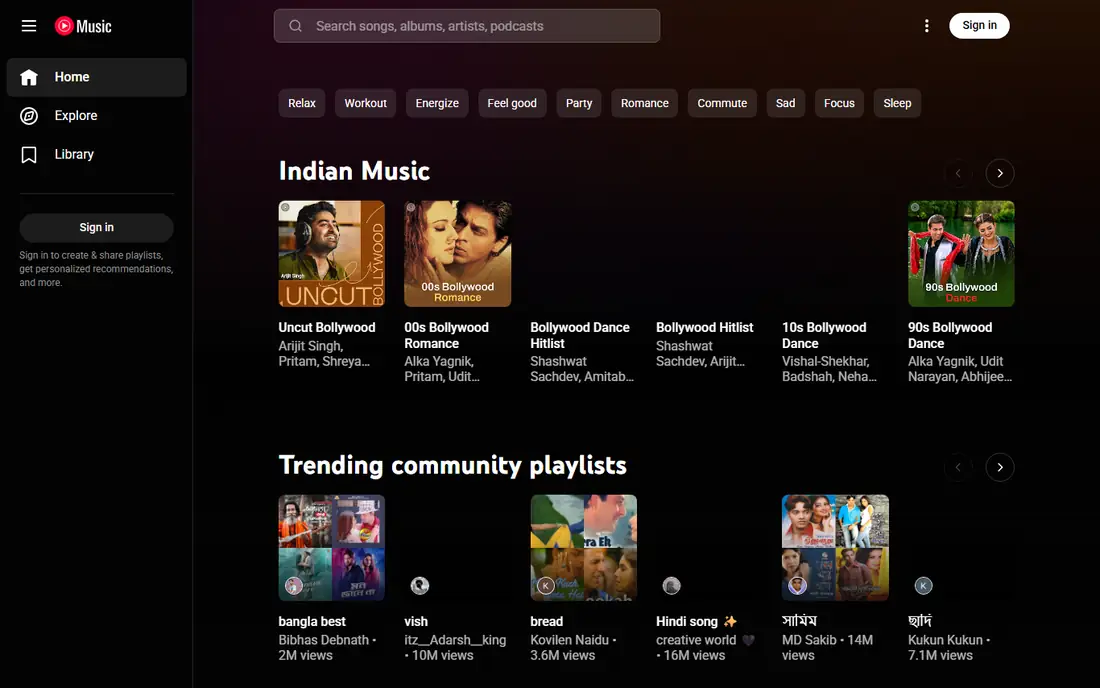Image resolution: width=1100 pixels, height=688 pixels.
Task: Click Vishal-Shekhar, Badshah, Neha artist text
Action: coord(829,369)
